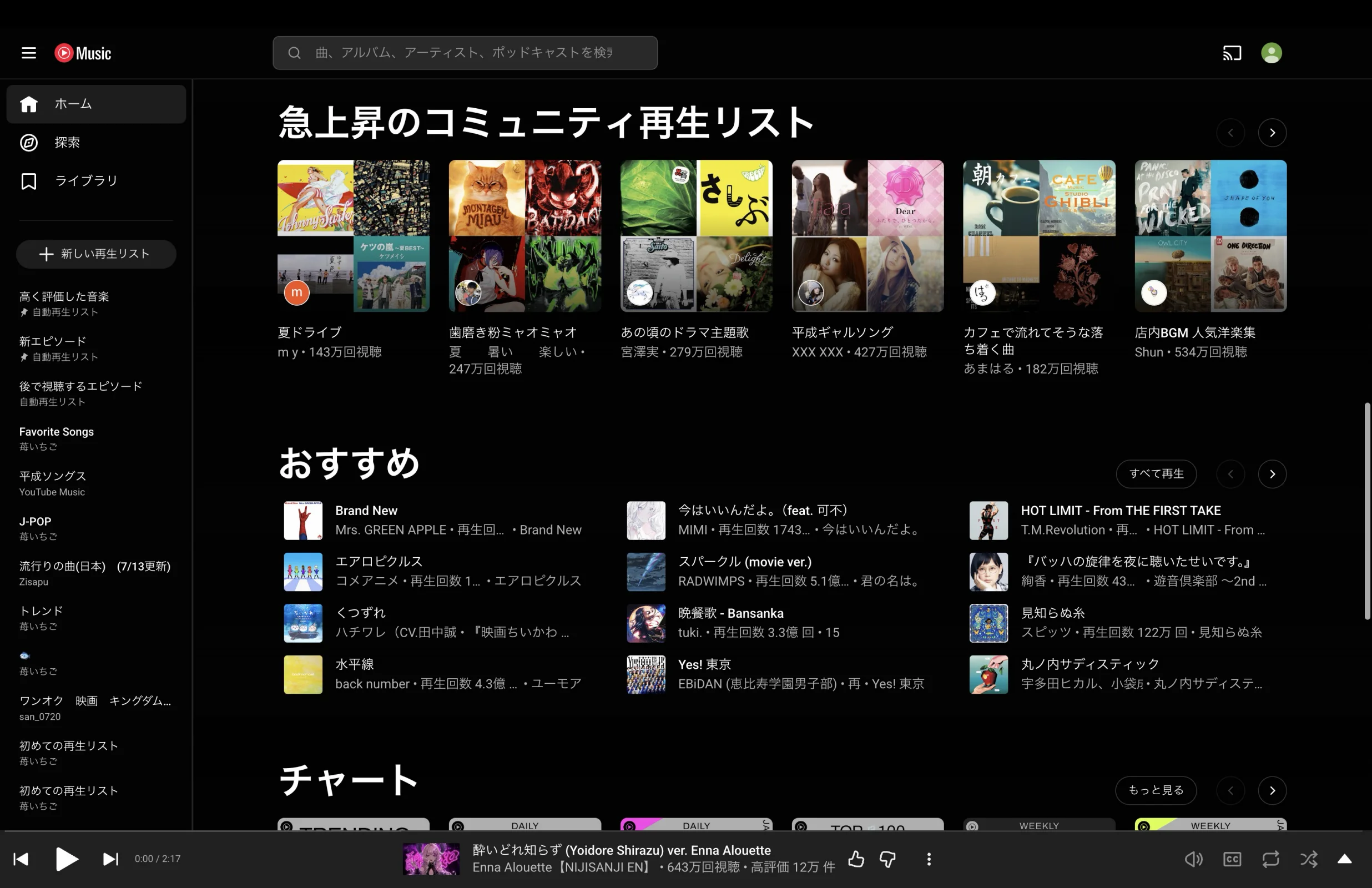The height and width of the screenshot is (888, 1372).
Task: Select 探索 in the sidebar
Action: tap(96, 143)
